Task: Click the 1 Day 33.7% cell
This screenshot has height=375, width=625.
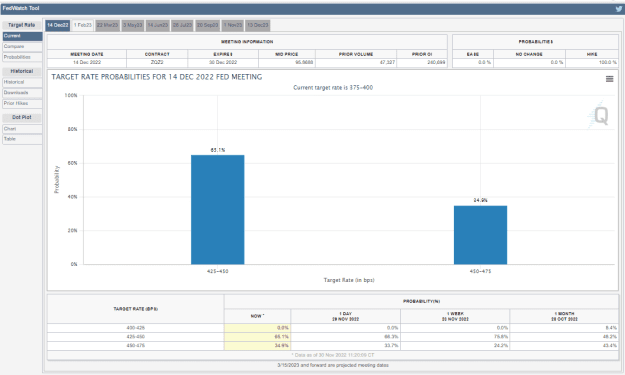Action: pos(346,346)
